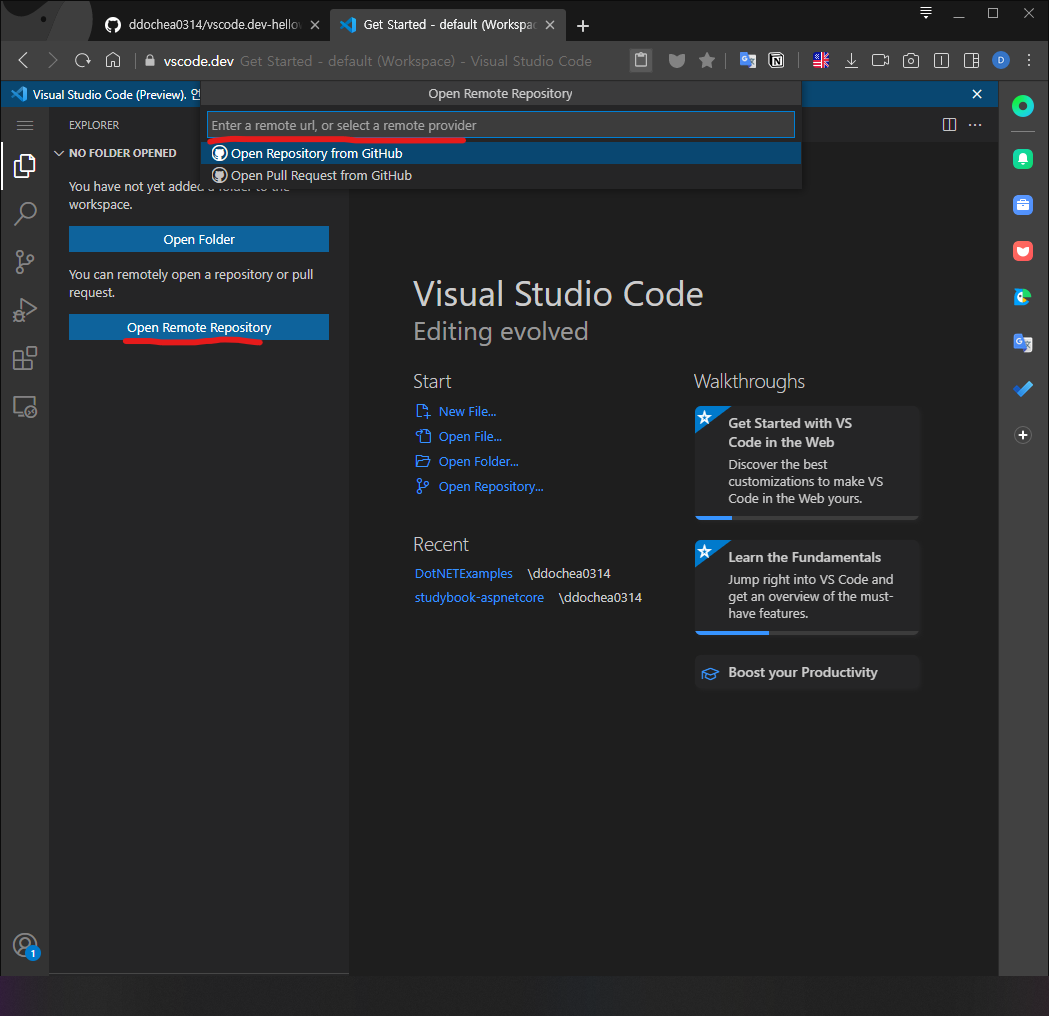Open the green bell sidebar notifications
The image size is (1049, 1016).
[x=1022, y=159]
